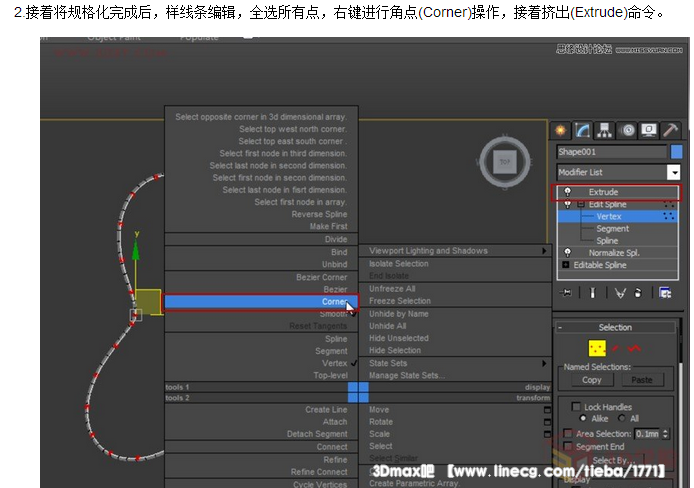Switch to the Modify panel tab
The height and width of the screenshot is (488, 694).
click(x=582, y=130)
